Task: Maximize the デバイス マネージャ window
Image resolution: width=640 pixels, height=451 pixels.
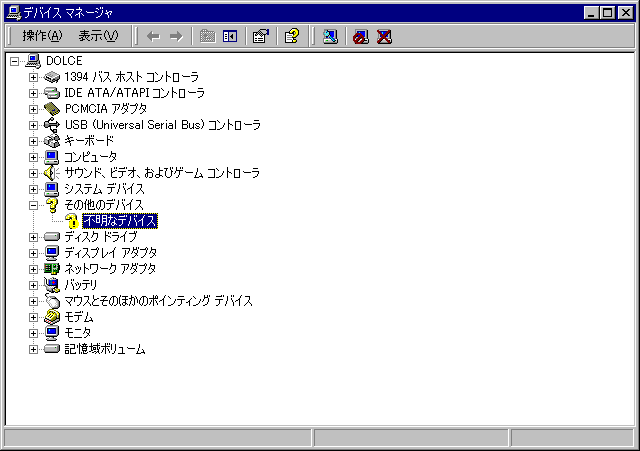Action: point(607,13)
